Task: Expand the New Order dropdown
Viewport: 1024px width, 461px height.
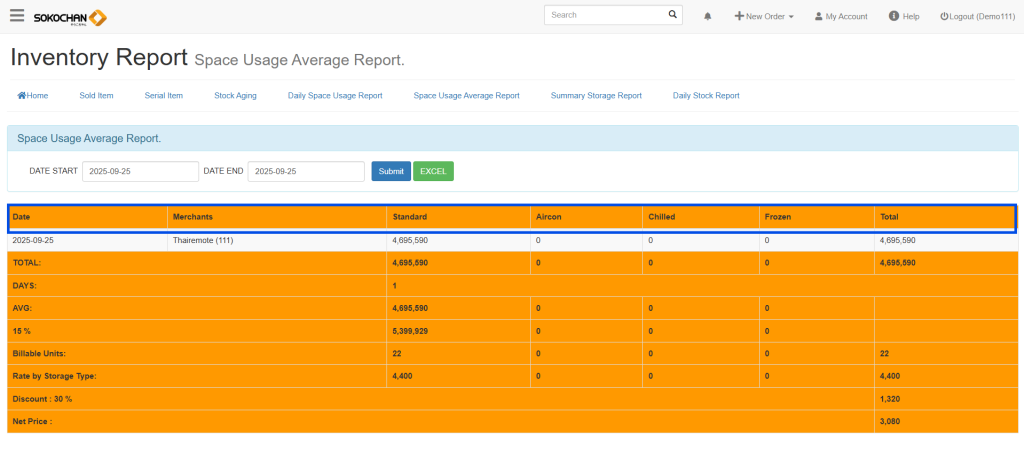Action: click(x=764, y=17)
